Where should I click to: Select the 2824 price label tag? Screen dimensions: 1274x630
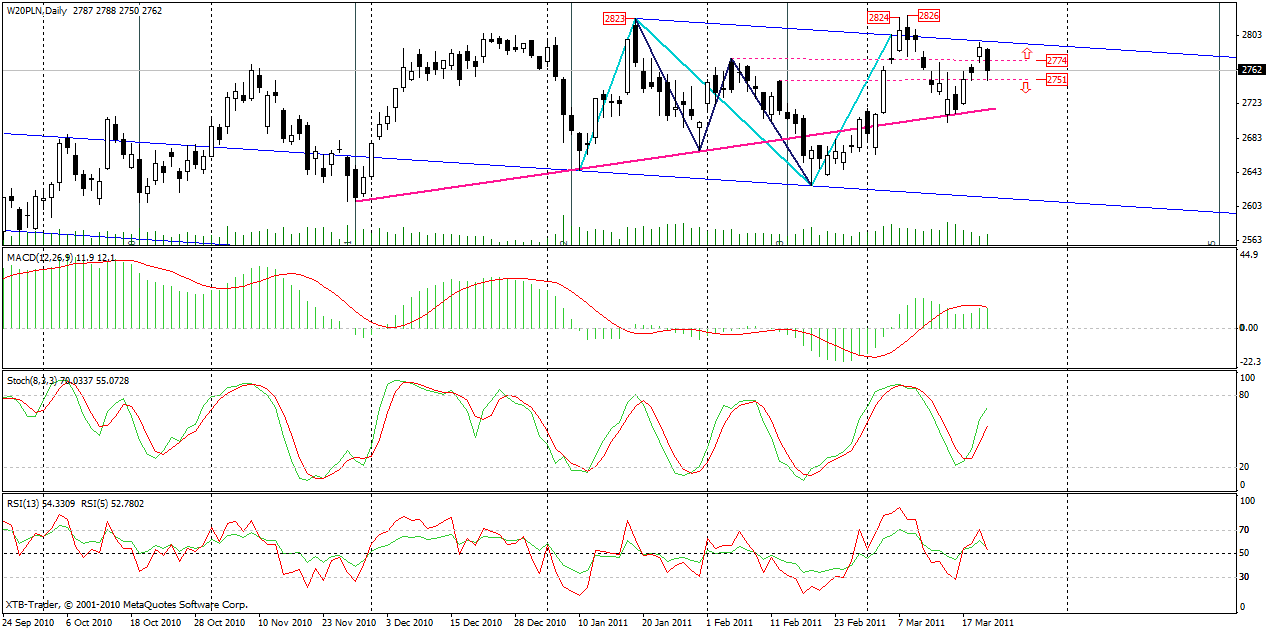click(x=879, y=18)
